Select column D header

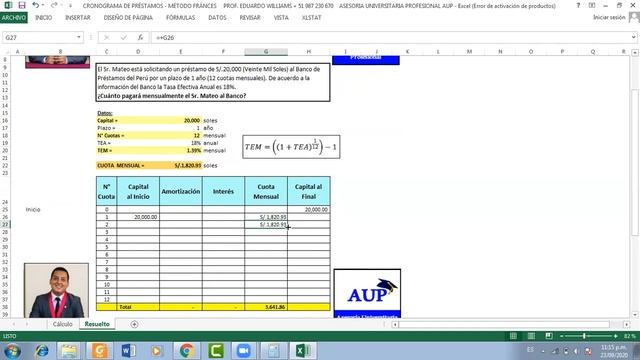(x=138, y=51)
